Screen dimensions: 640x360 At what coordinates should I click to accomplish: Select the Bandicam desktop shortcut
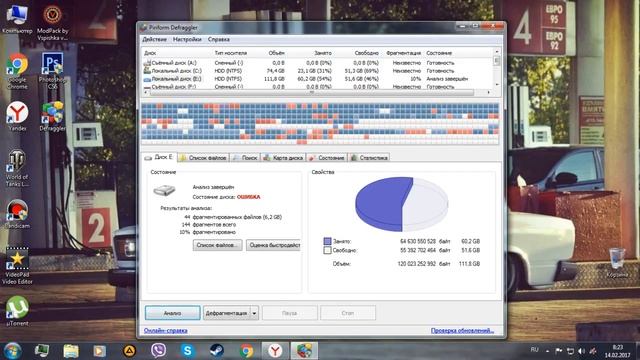coord(17,214)
